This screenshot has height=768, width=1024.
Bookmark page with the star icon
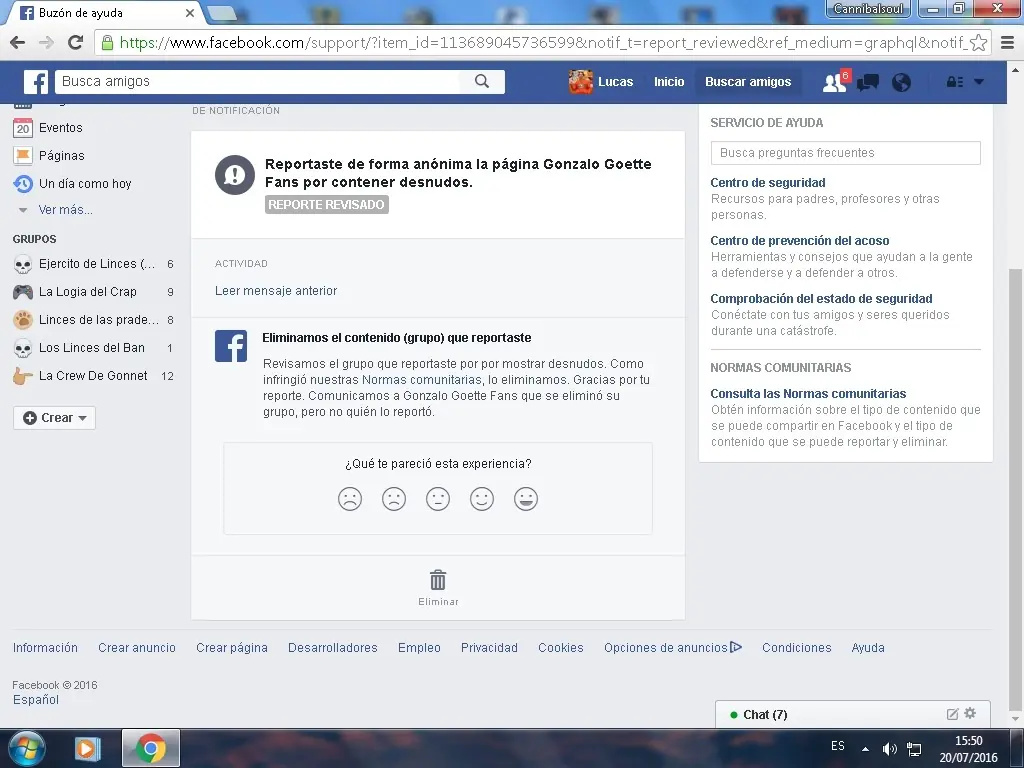(x=978, y=43)
